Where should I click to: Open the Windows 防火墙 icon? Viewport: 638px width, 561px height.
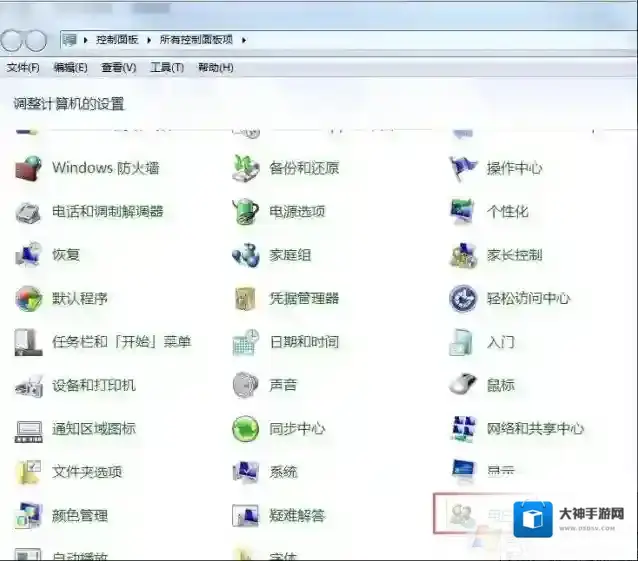tap(28, 168)
